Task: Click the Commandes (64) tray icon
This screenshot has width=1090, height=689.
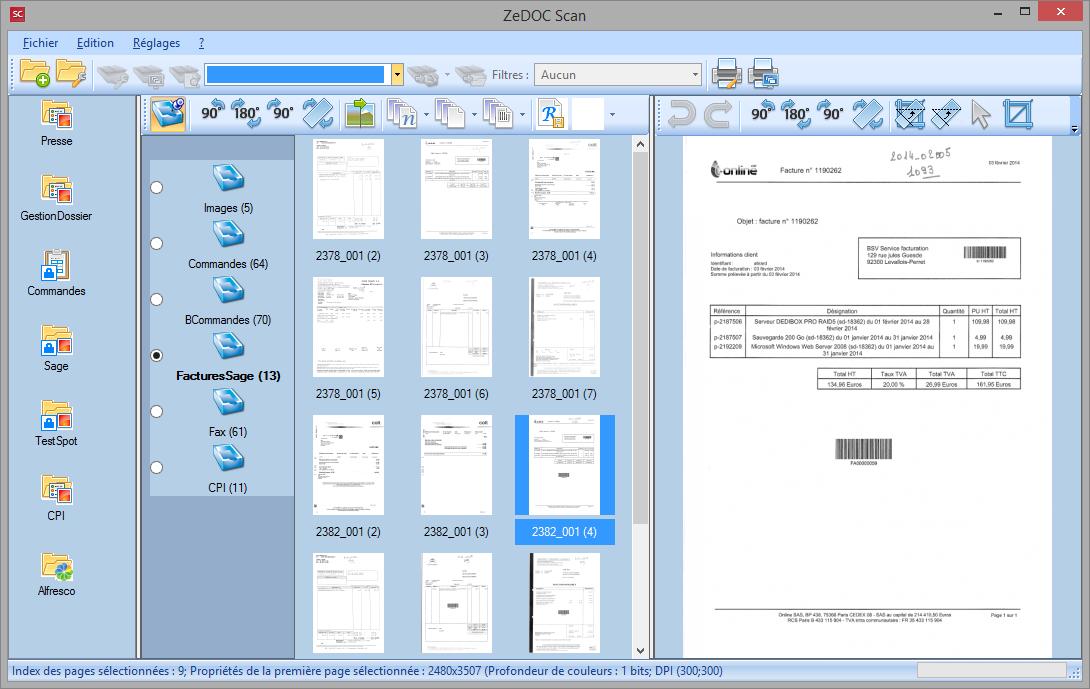Action: (229, 234)
